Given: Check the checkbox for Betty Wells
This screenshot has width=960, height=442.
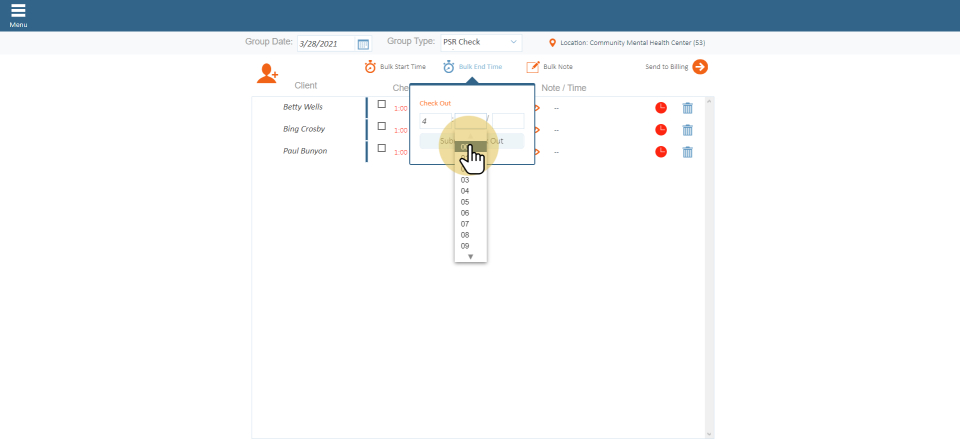Looking at the screenshot, I should coord(381,104).
